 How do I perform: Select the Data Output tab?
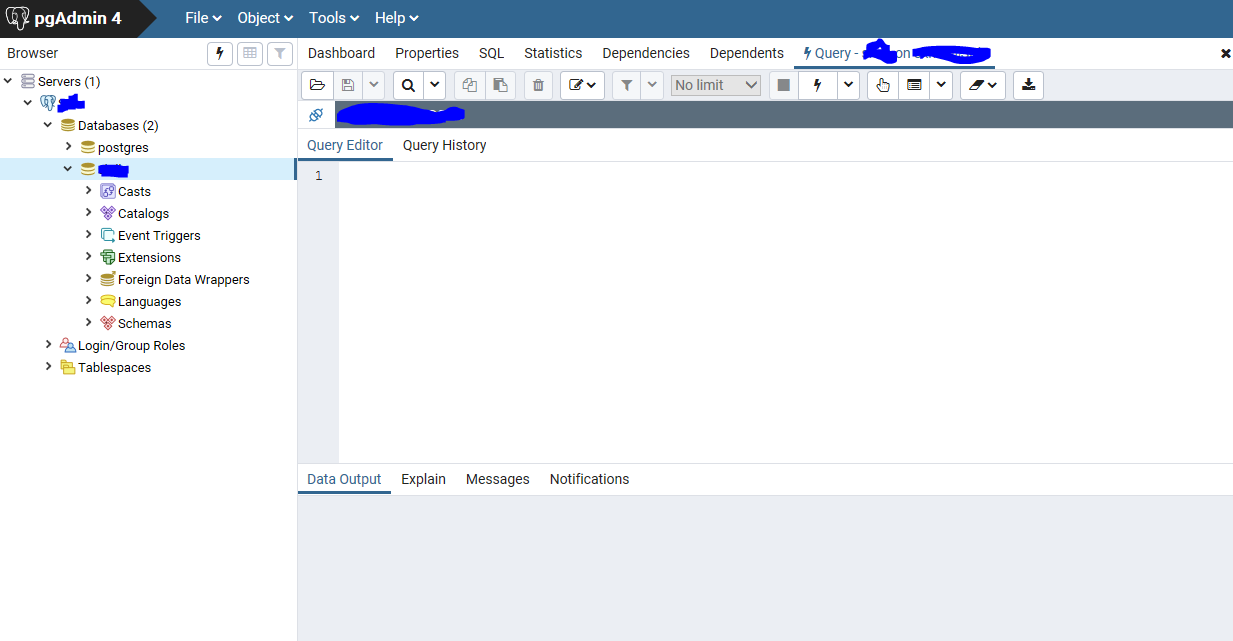(344, 479)
